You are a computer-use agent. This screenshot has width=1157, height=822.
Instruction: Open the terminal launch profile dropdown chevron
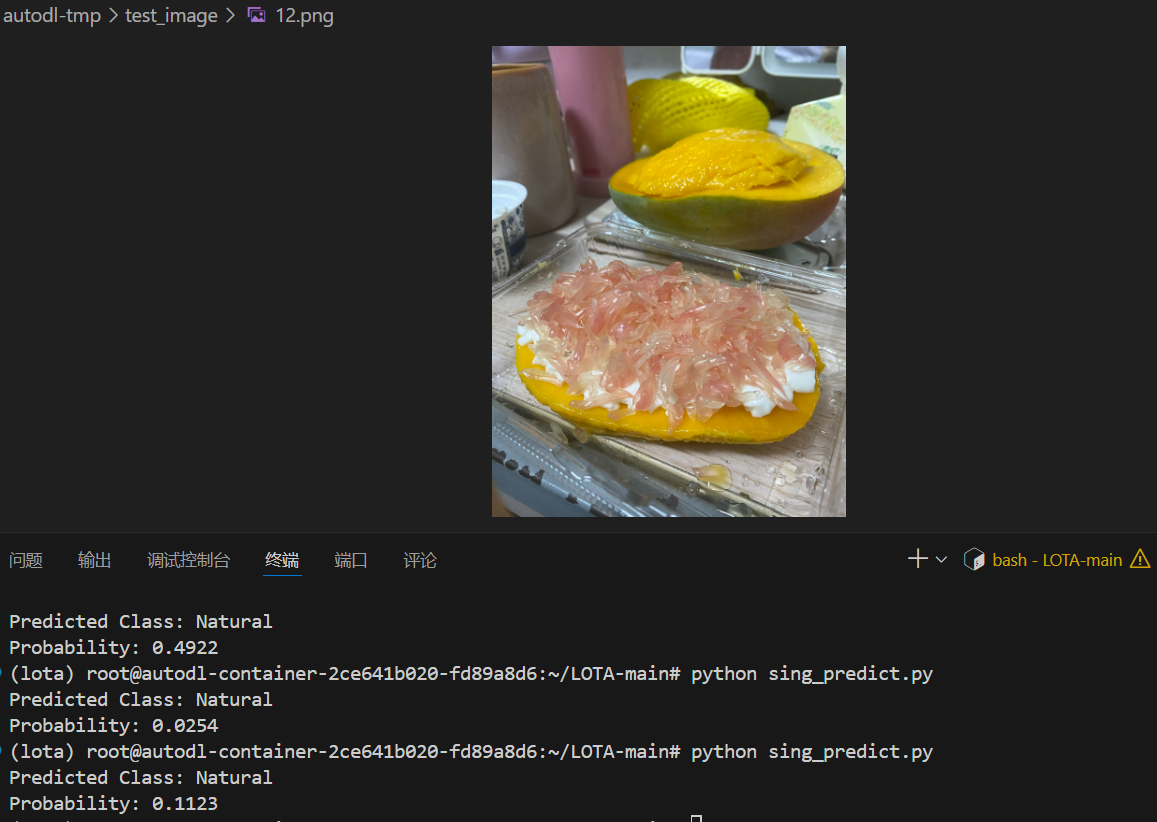tap(942, 559)
